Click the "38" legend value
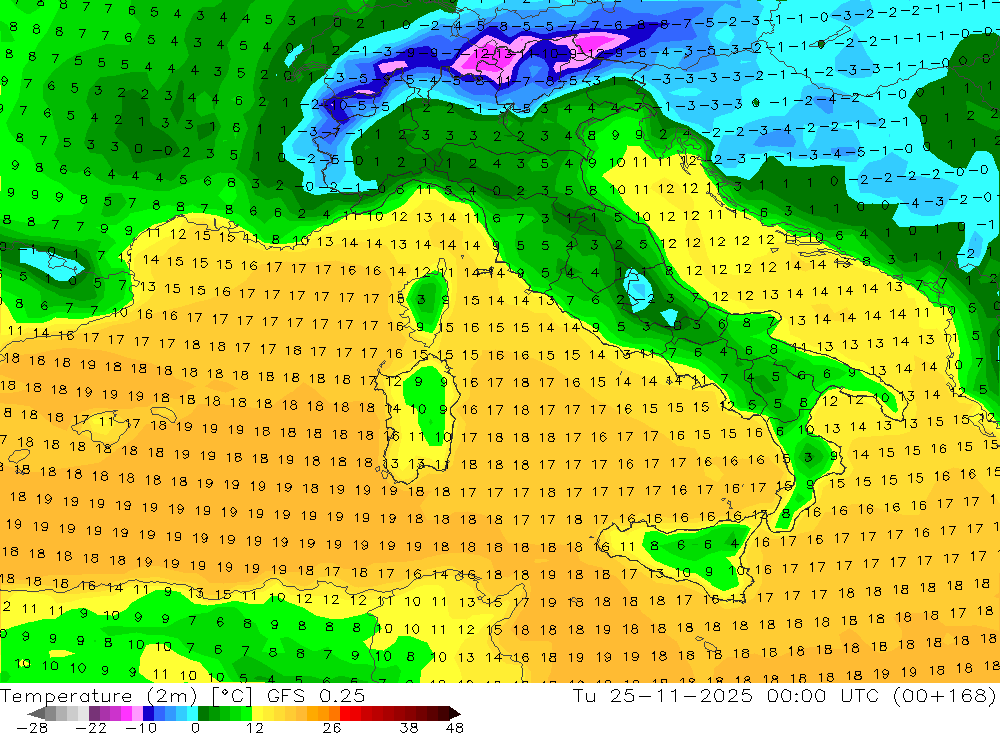 pos(409,728)
